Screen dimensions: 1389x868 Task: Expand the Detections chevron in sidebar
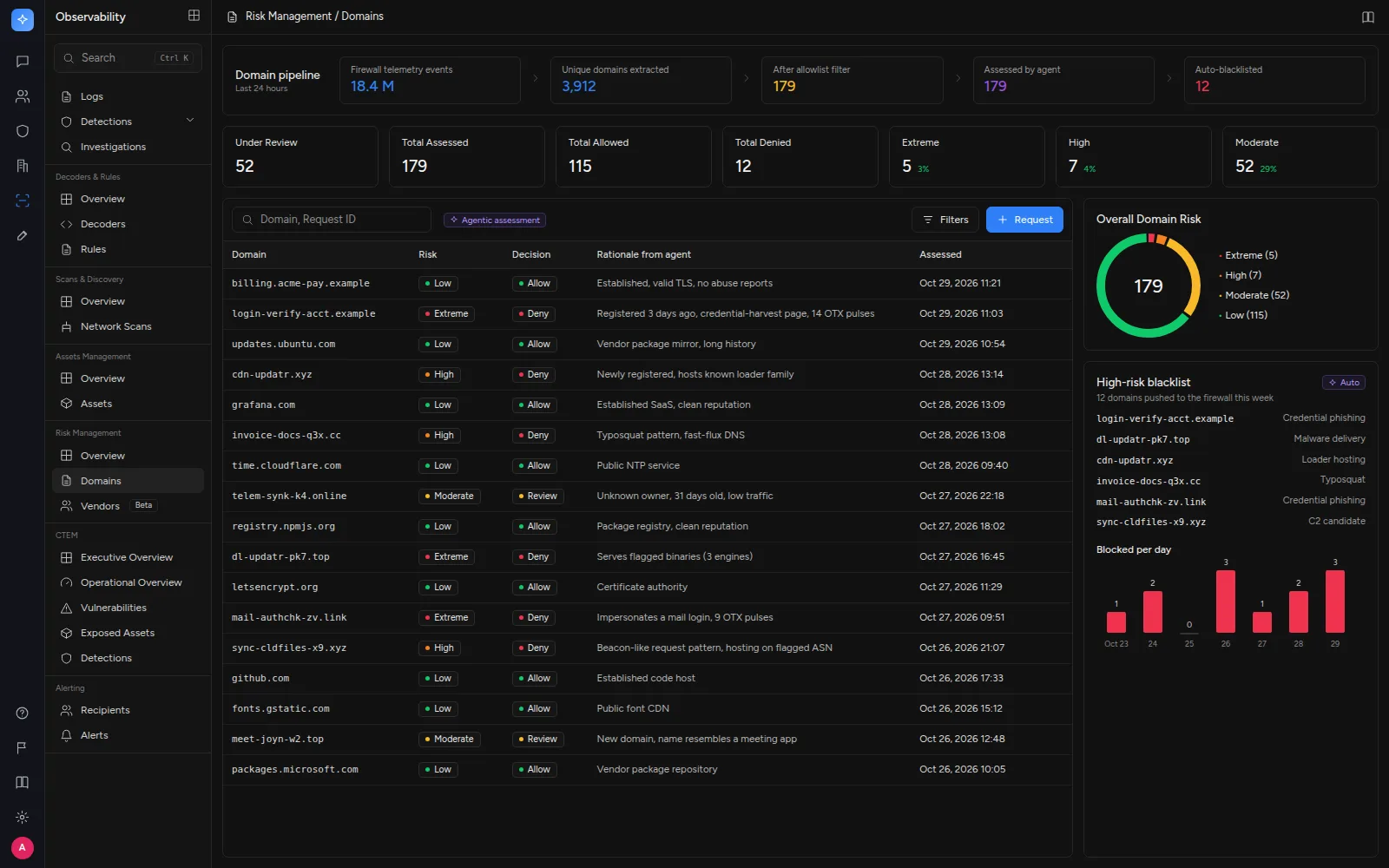190,121
